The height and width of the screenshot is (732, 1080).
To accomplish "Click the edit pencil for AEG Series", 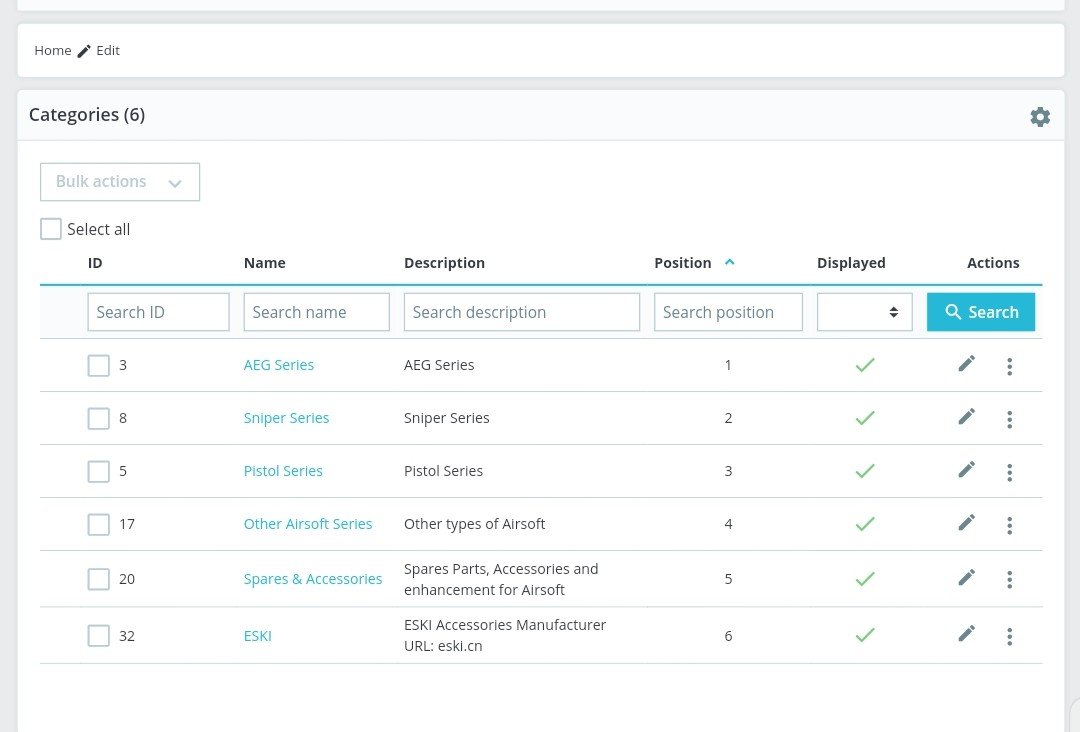I will [x=966, y=364].
